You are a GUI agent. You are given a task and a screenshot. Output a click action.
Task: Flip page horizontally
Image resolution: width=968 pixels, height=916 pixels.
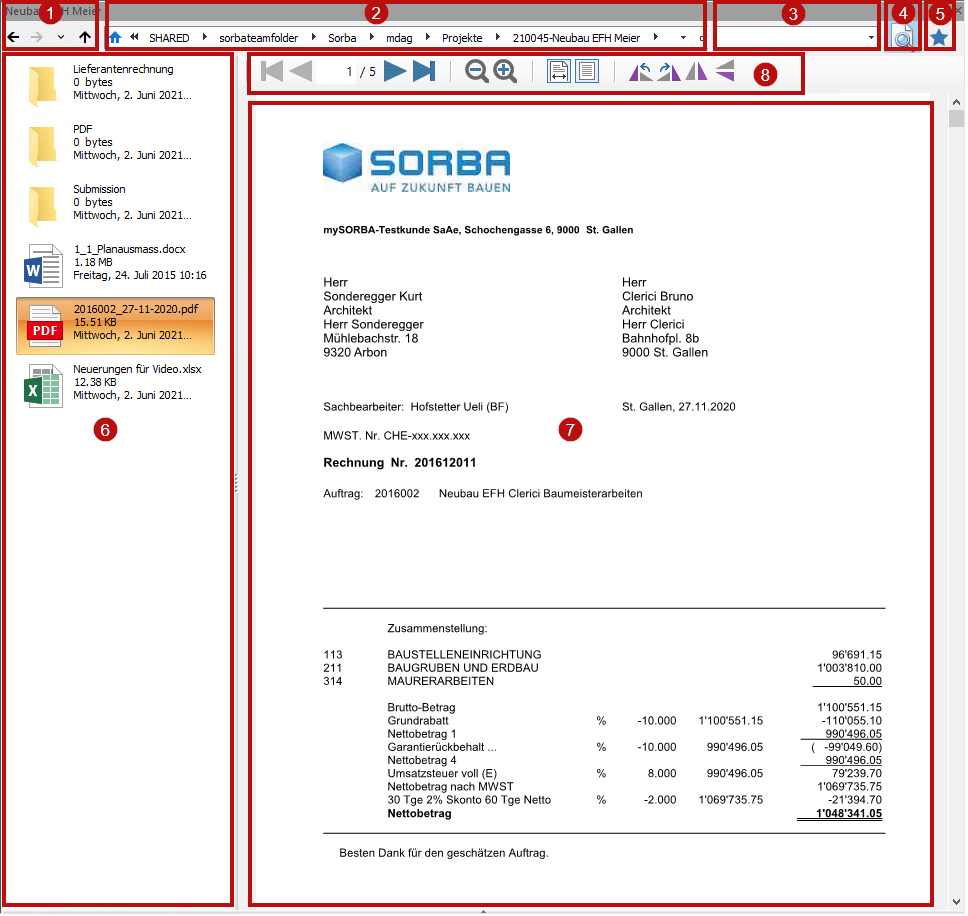click(x=697, y=72)
